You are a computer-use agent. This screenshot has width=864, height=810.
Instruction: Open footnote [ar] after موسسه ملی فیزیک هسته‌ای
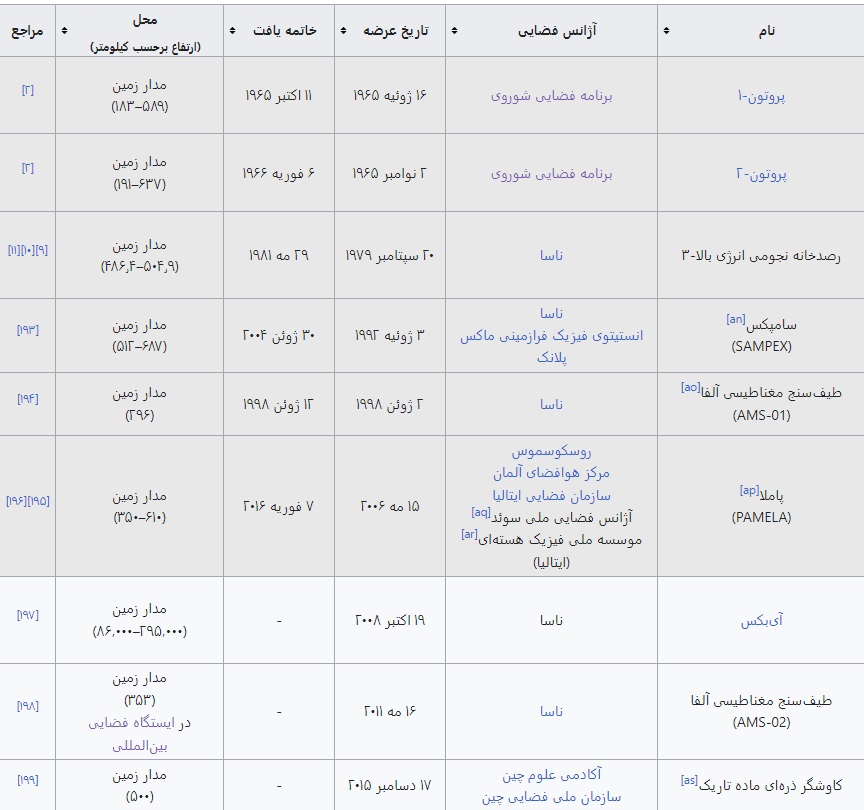(x=469, y=534)
